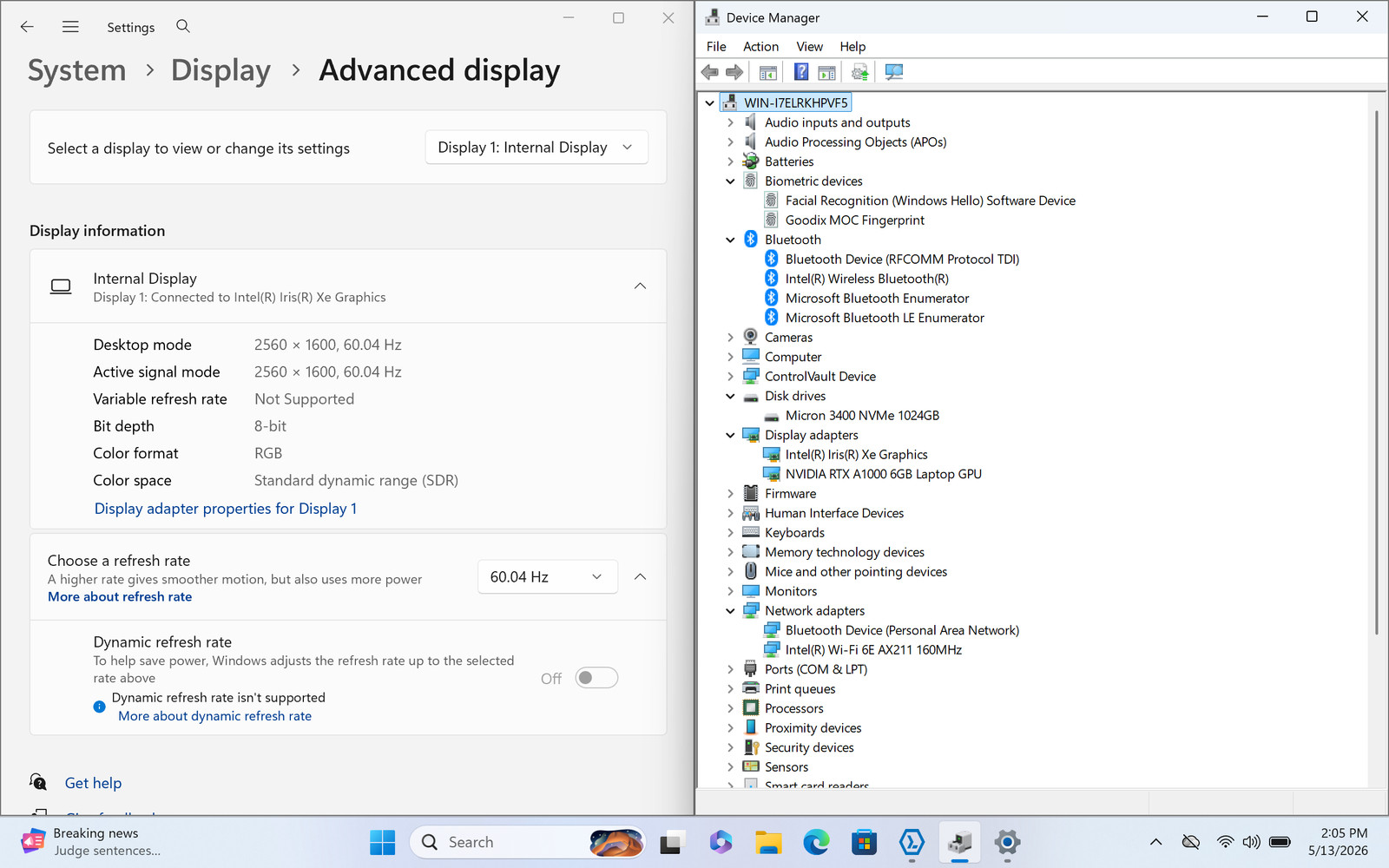This screenshot has width=1389, height=868.
Task: Select NVIDIA RTX A1000 6GB Laptop GPU
Action: [883, 474]
